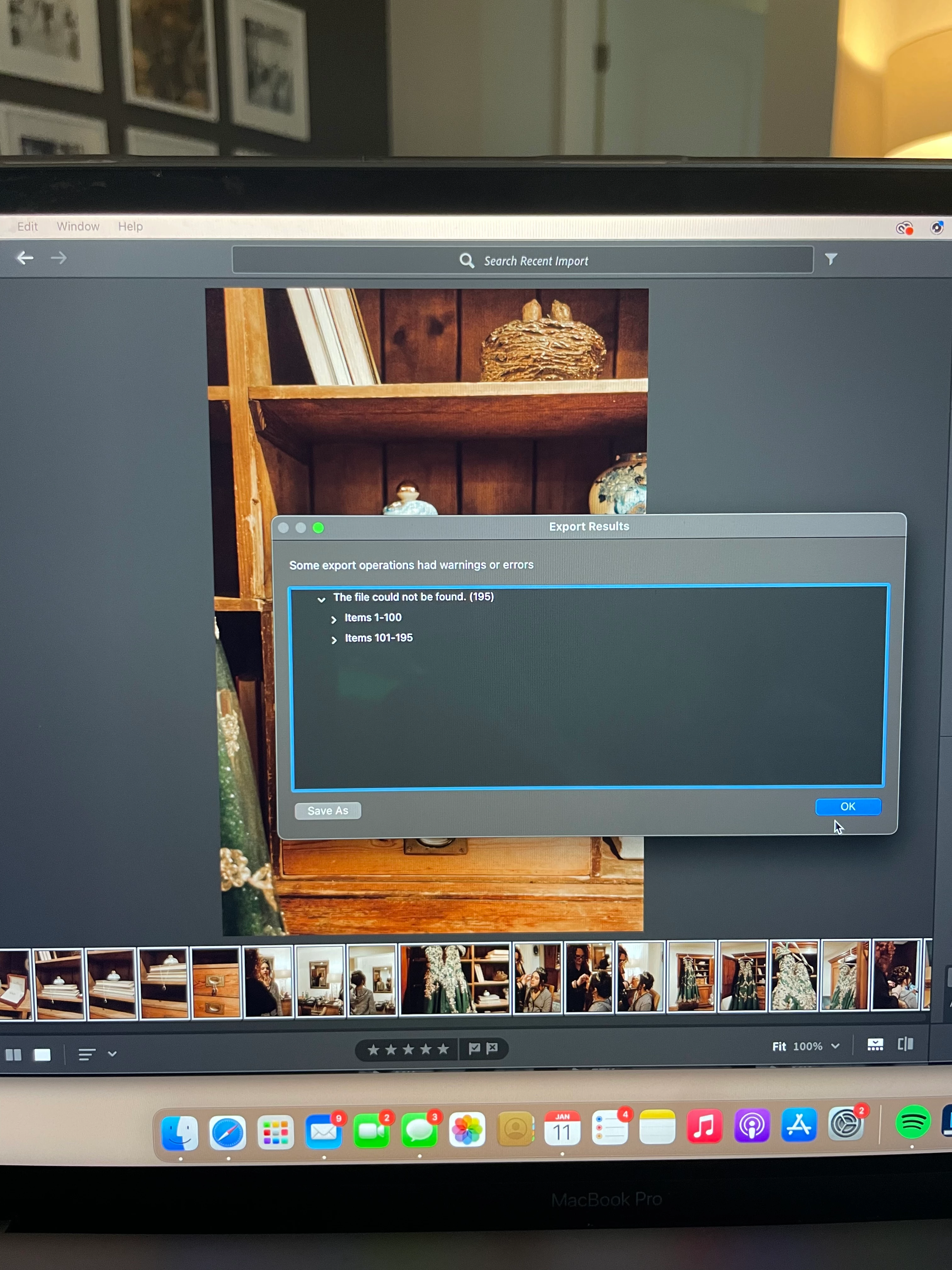Select single photo detail view icon
This screenshot has height=1270, width=952.
(42, 1055)
